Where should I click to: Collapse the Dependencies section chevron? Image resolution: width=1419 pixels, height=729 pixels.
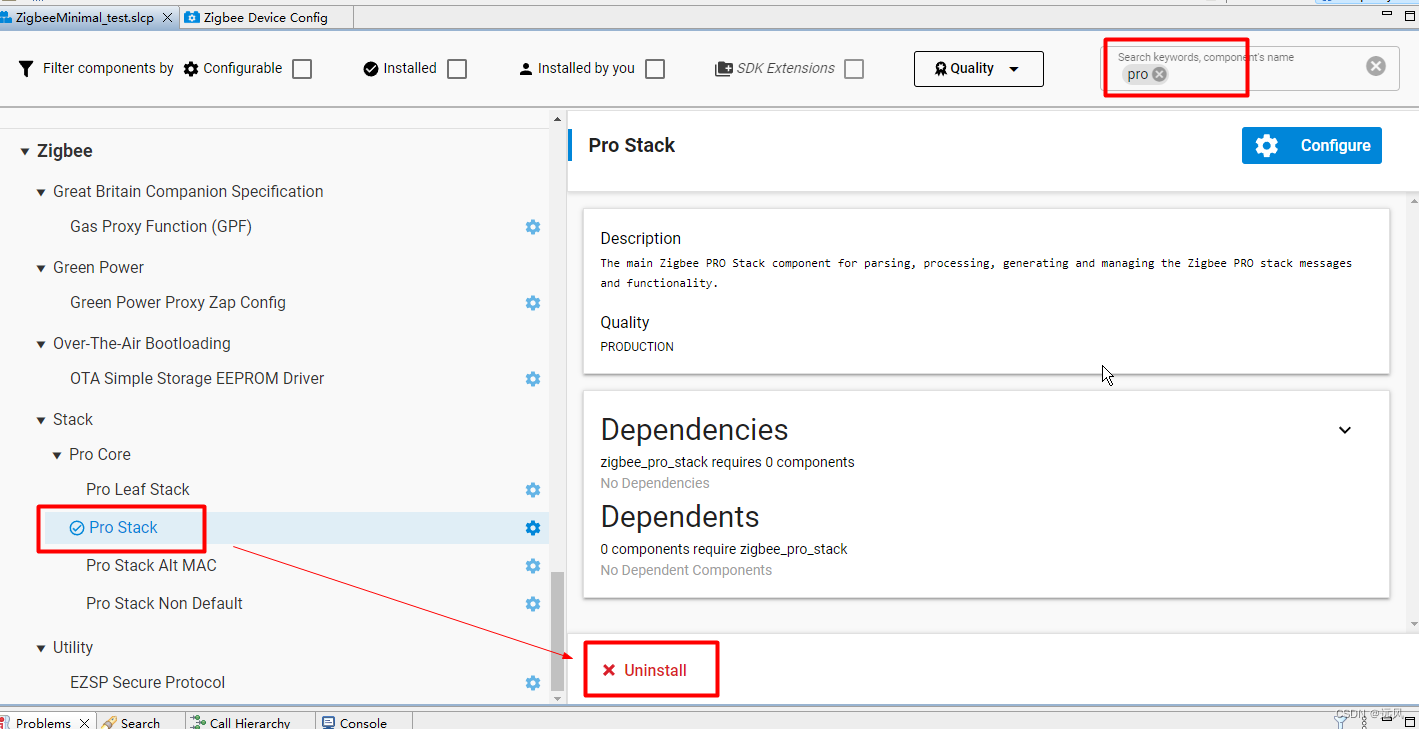[1344, 429]
